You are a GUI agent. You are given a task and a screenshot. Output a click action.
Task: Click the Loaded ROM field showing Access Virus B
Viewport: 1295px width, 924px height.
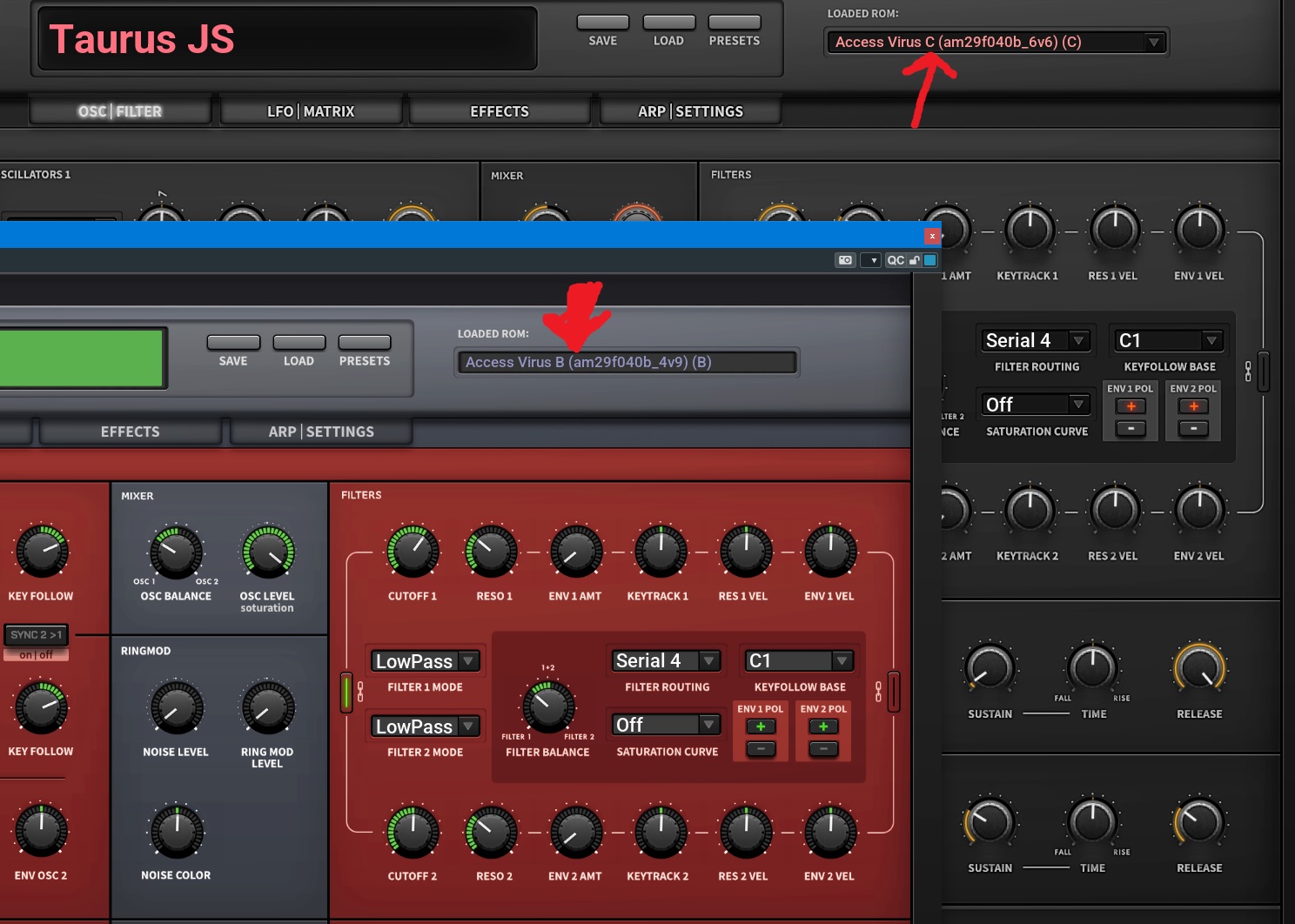627,362
